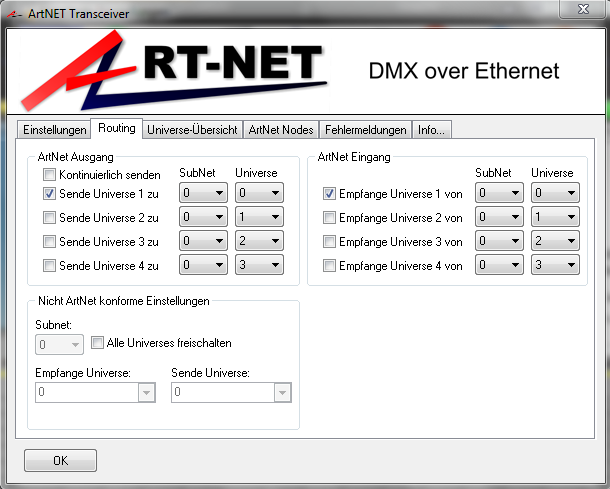
Task: Expand Universe dropdown for Empfange Universe 2
Action: coord(555,217)
